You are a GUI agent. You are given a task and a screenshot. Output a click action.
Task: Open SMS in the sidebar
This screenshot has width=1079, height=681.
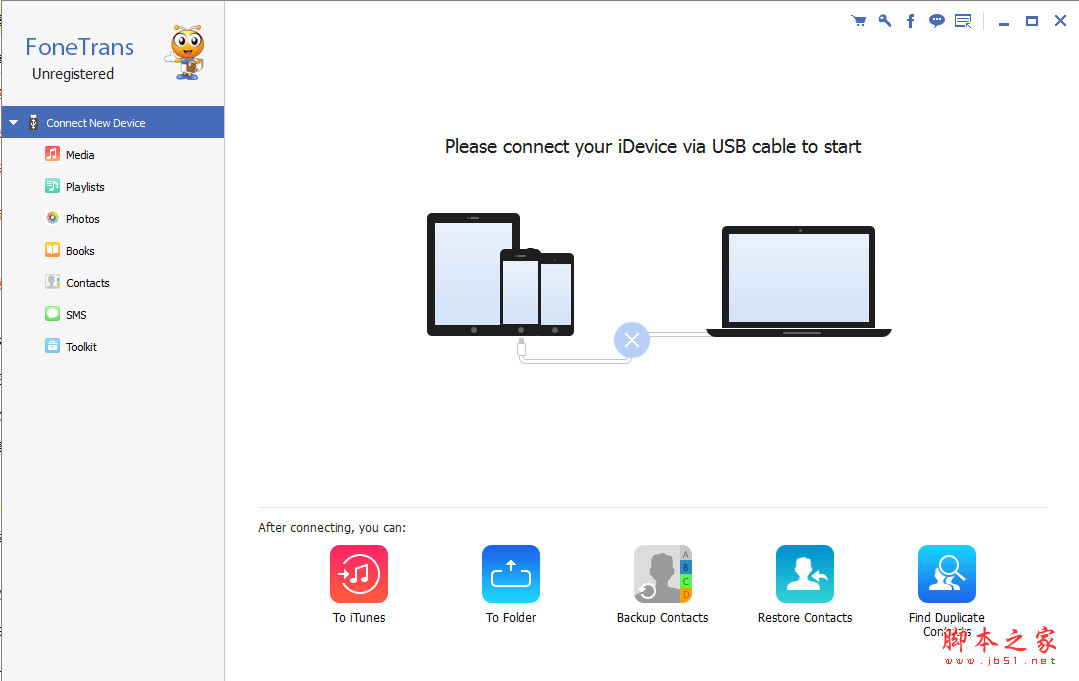(76, 314)
